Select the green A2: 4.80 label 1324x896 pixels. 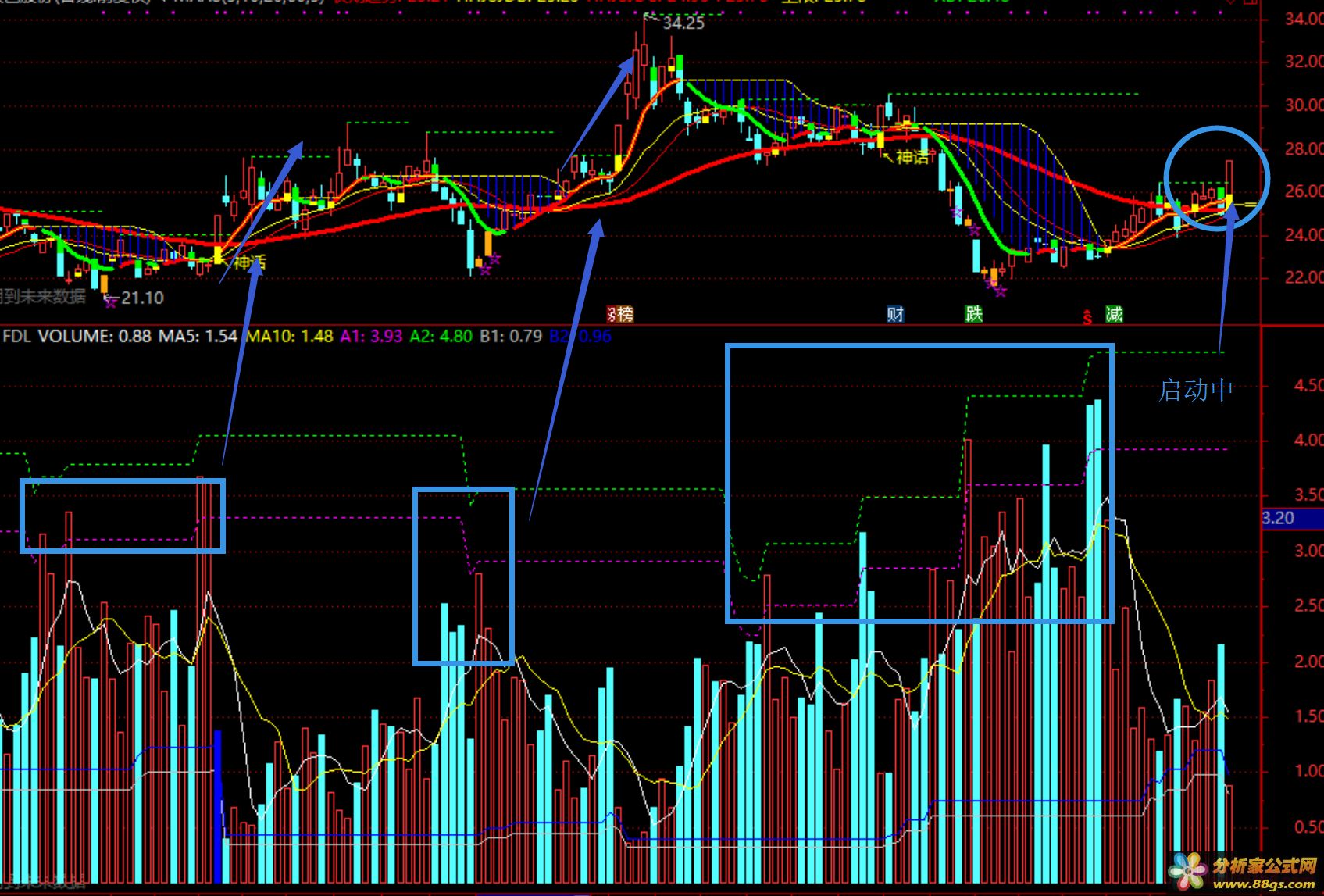pyautogui.click(x=441, y=336)
